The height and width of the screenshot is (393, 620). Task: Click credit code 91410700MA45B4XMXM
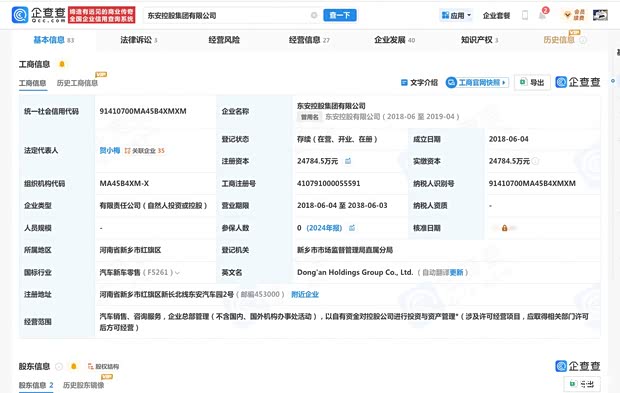(x=143, y=111)
